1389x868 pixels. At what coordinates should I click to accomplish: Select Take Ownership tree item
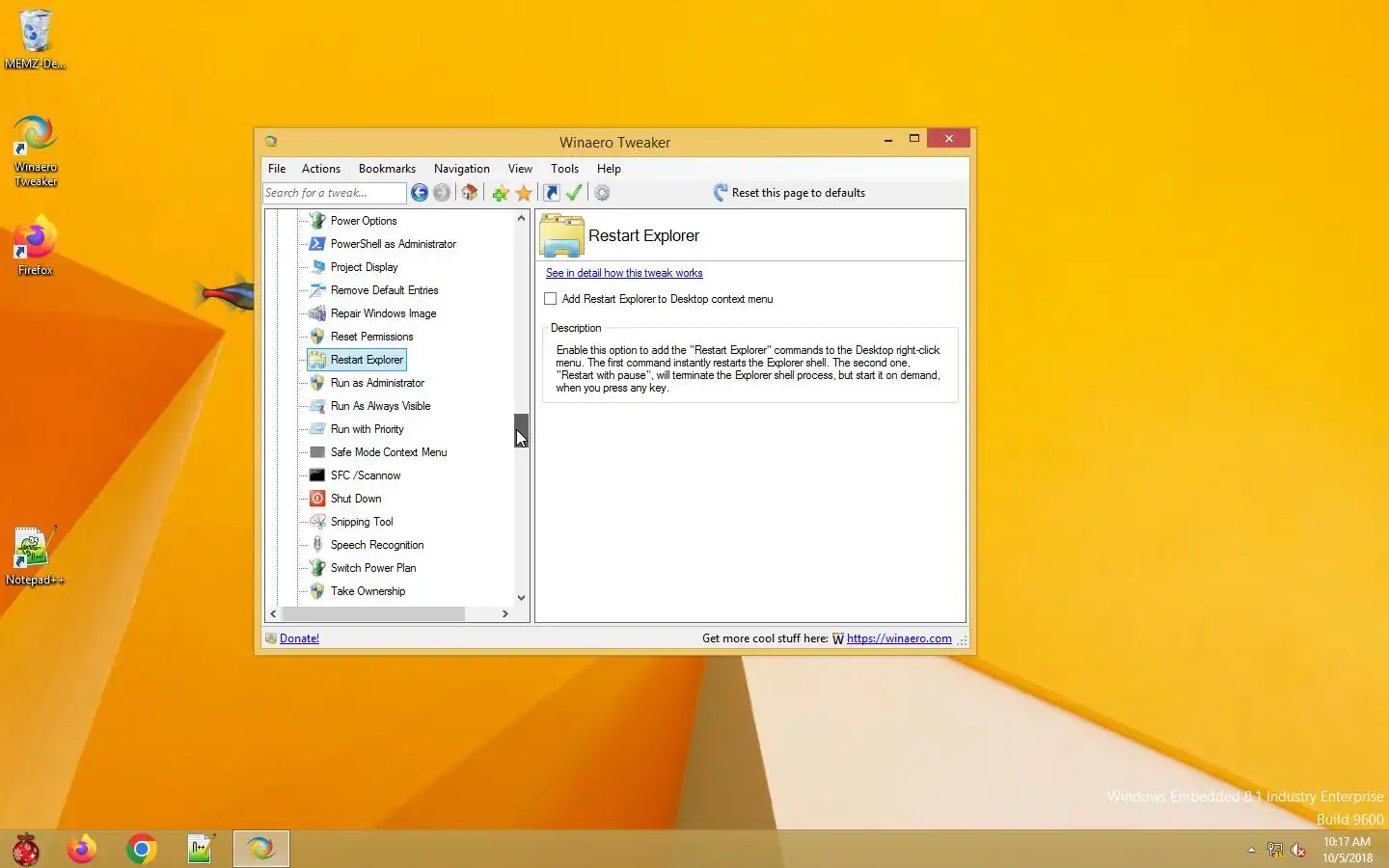pos(368,591)
